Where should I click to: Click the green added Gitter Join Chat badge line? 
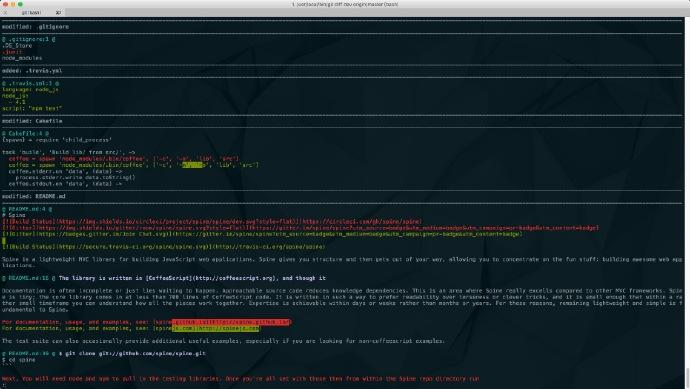(x=262, y=234)
